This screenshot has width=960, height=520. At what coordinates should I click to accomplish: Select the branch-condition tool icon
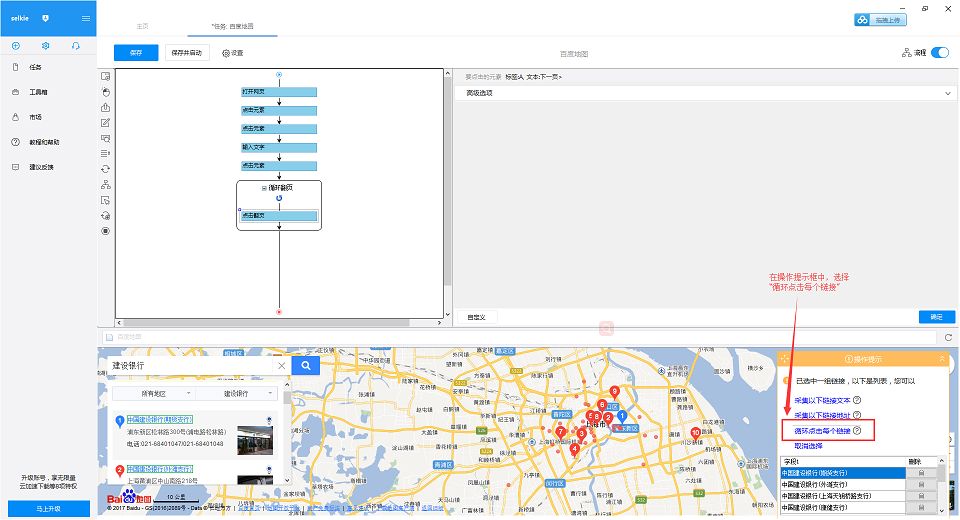(x=105, y=184)
